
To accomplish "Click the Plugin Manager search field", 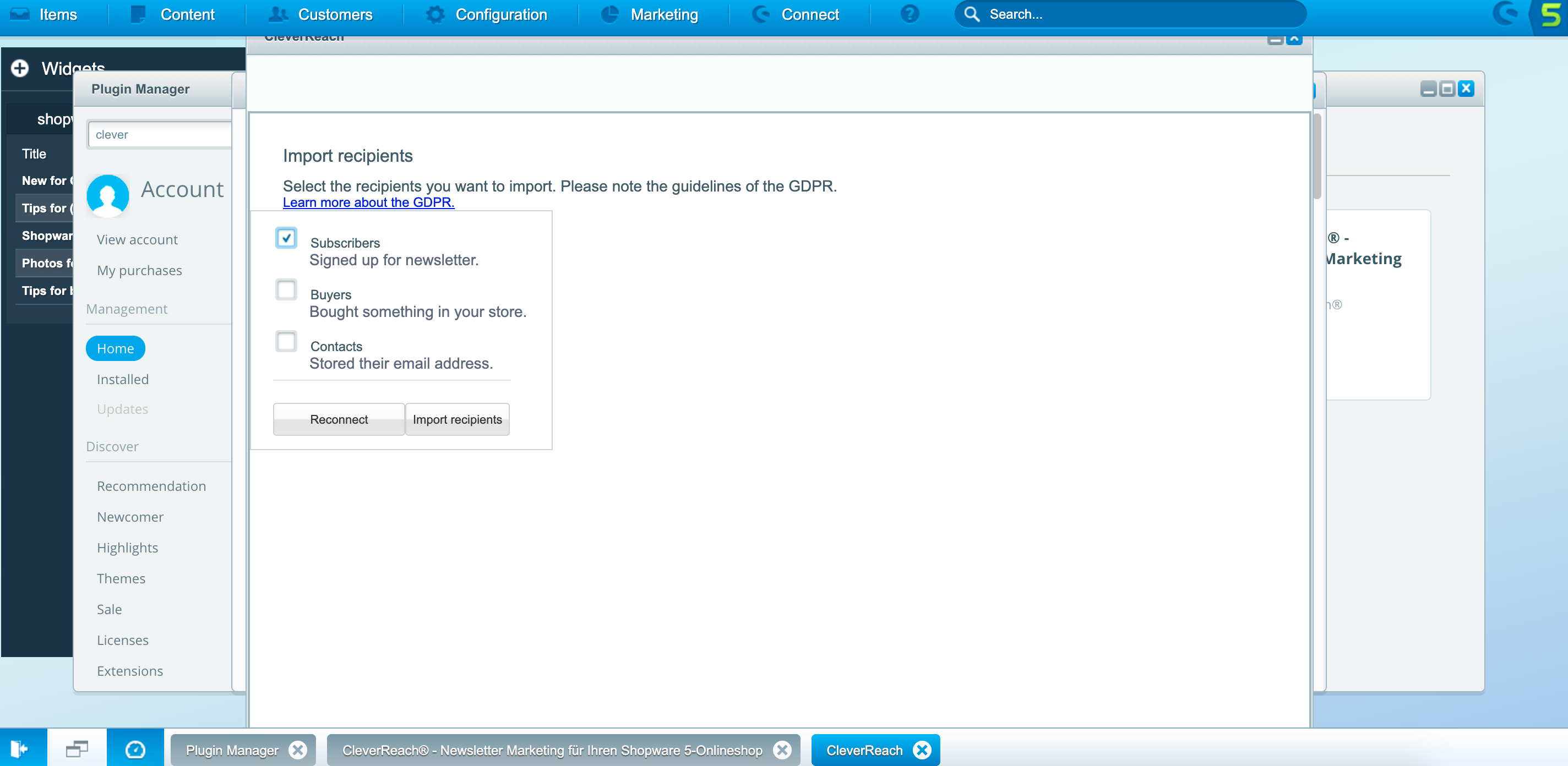I will [x=160, y=134].
